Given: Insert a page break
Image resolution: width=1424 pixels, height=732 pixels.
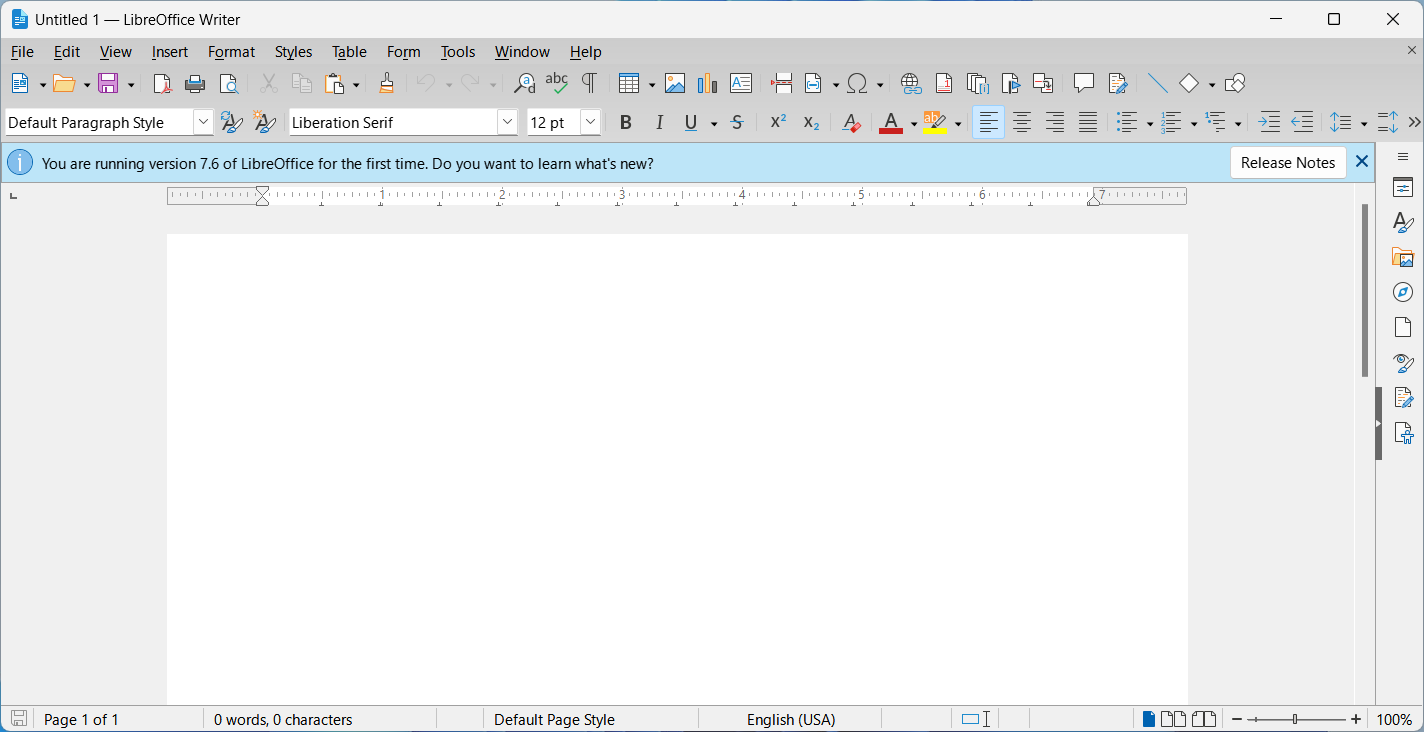Looking at the screenshot, I should 780,84.
